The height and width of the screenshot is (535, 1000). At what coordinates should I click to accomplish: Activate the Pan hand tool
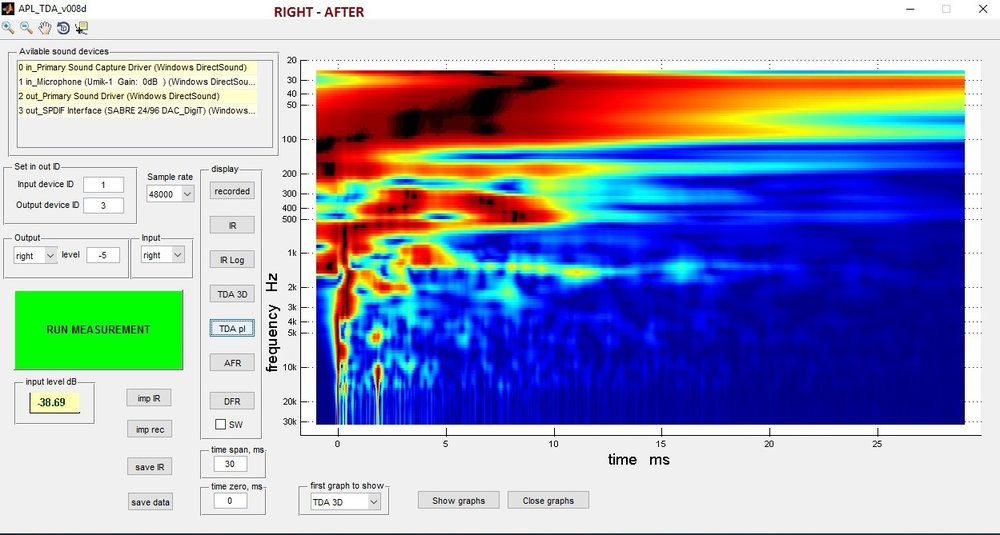pos(45,27)
